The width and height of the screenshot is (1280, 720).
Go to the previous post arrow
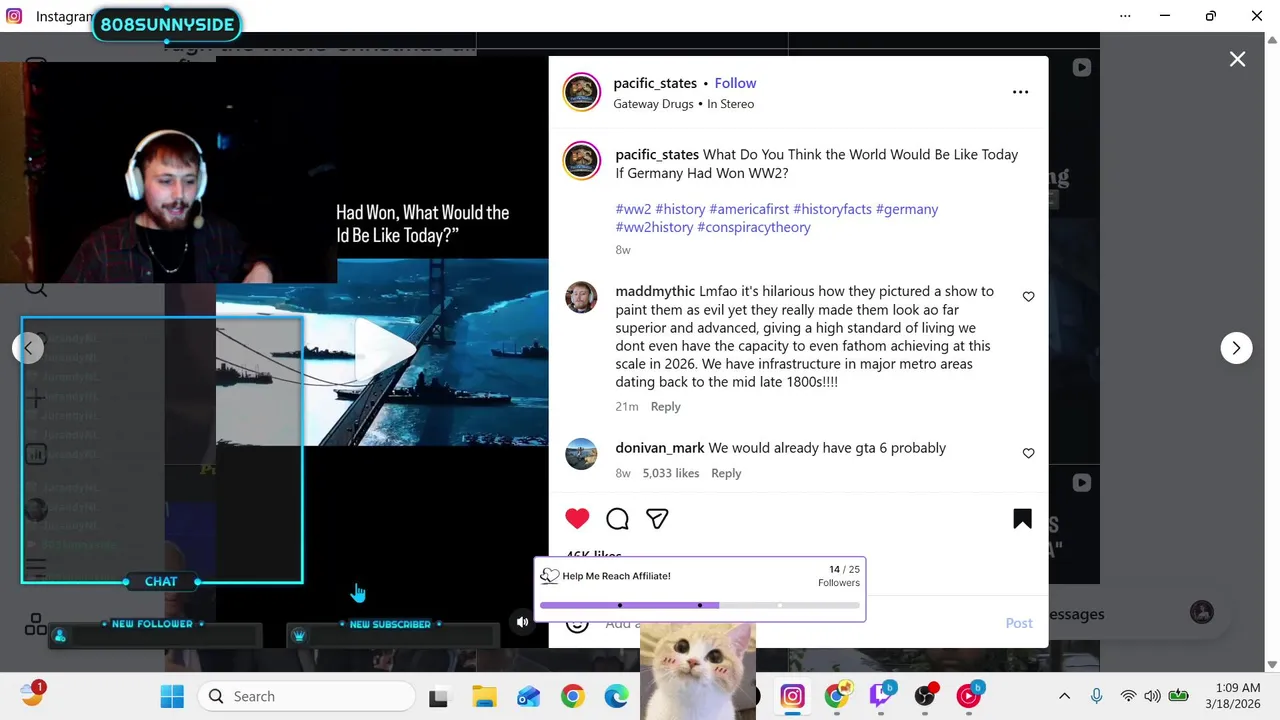tap(28, 348)
